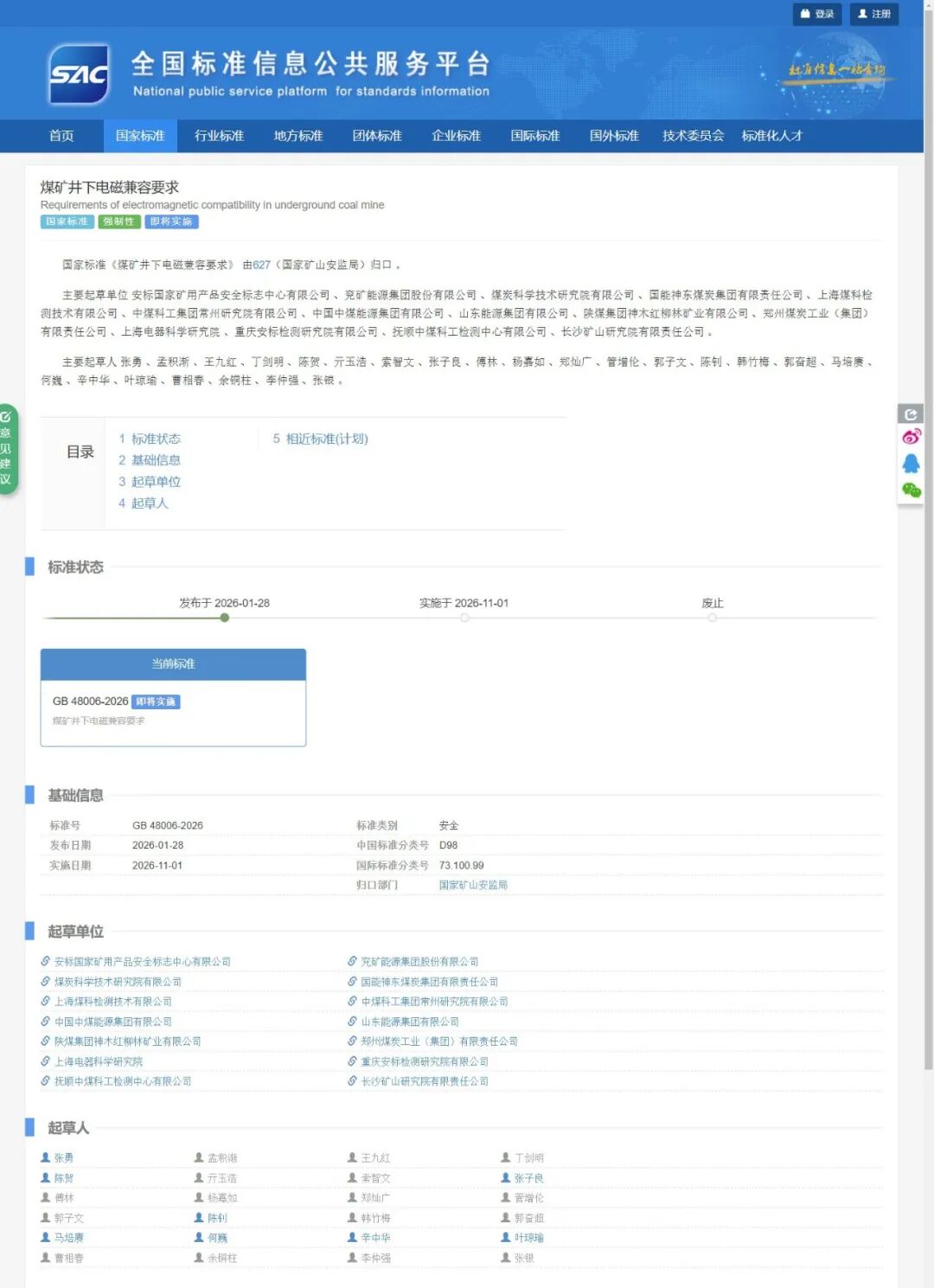The image size is (934, 1288).
Task: Open the 行业标准 nav tab
Action: pos(219,136)
